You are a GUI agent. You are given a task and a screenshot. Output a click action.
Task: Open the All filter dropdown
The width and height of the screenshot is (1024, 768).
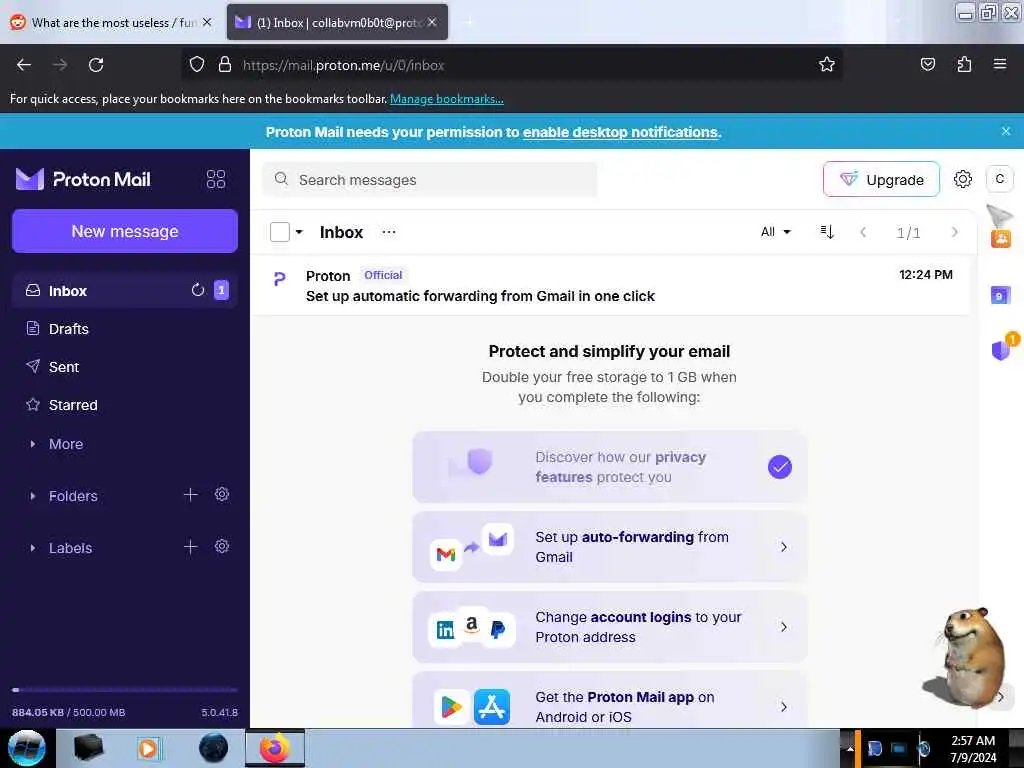(x=776, y=232)
